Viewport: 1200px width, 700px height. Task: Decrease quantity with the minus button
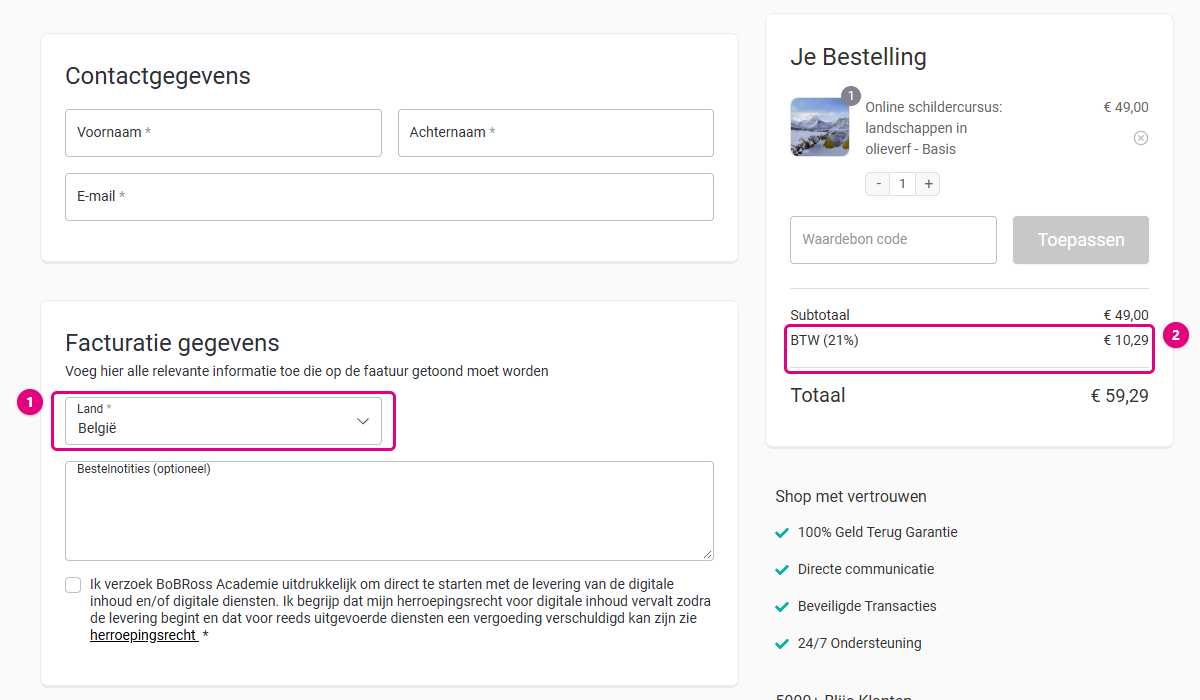(x=879, y=184)
